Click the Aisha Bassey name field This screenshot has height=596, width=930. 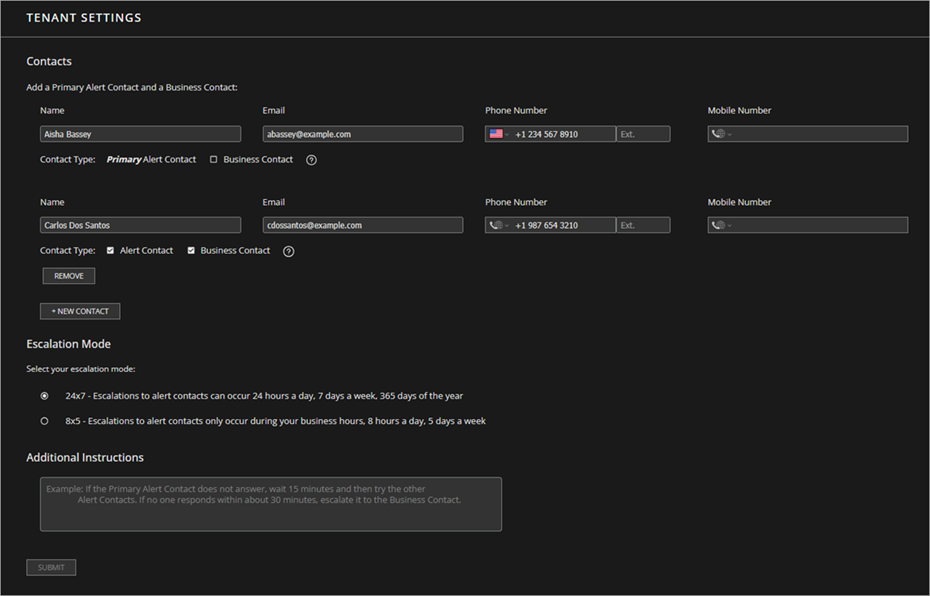pos(140,133)
